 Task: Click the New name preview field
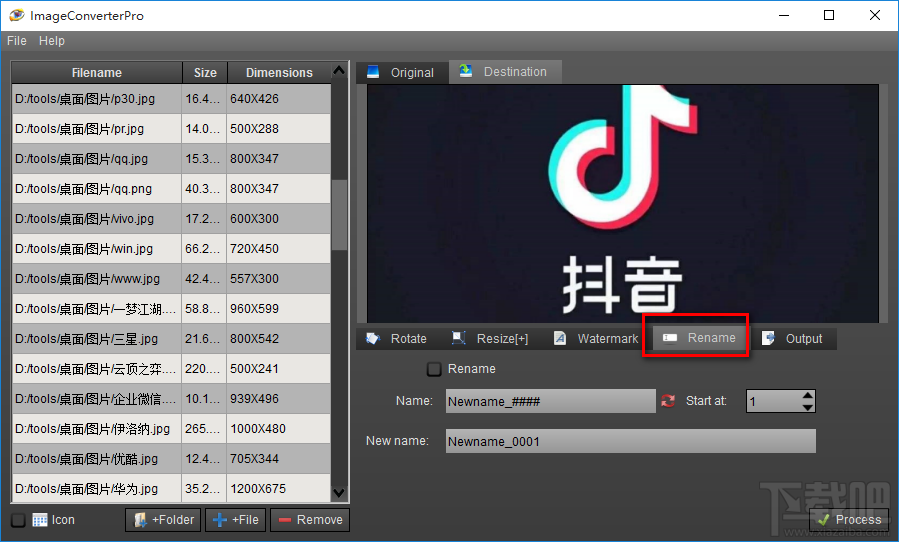[631, 441]
